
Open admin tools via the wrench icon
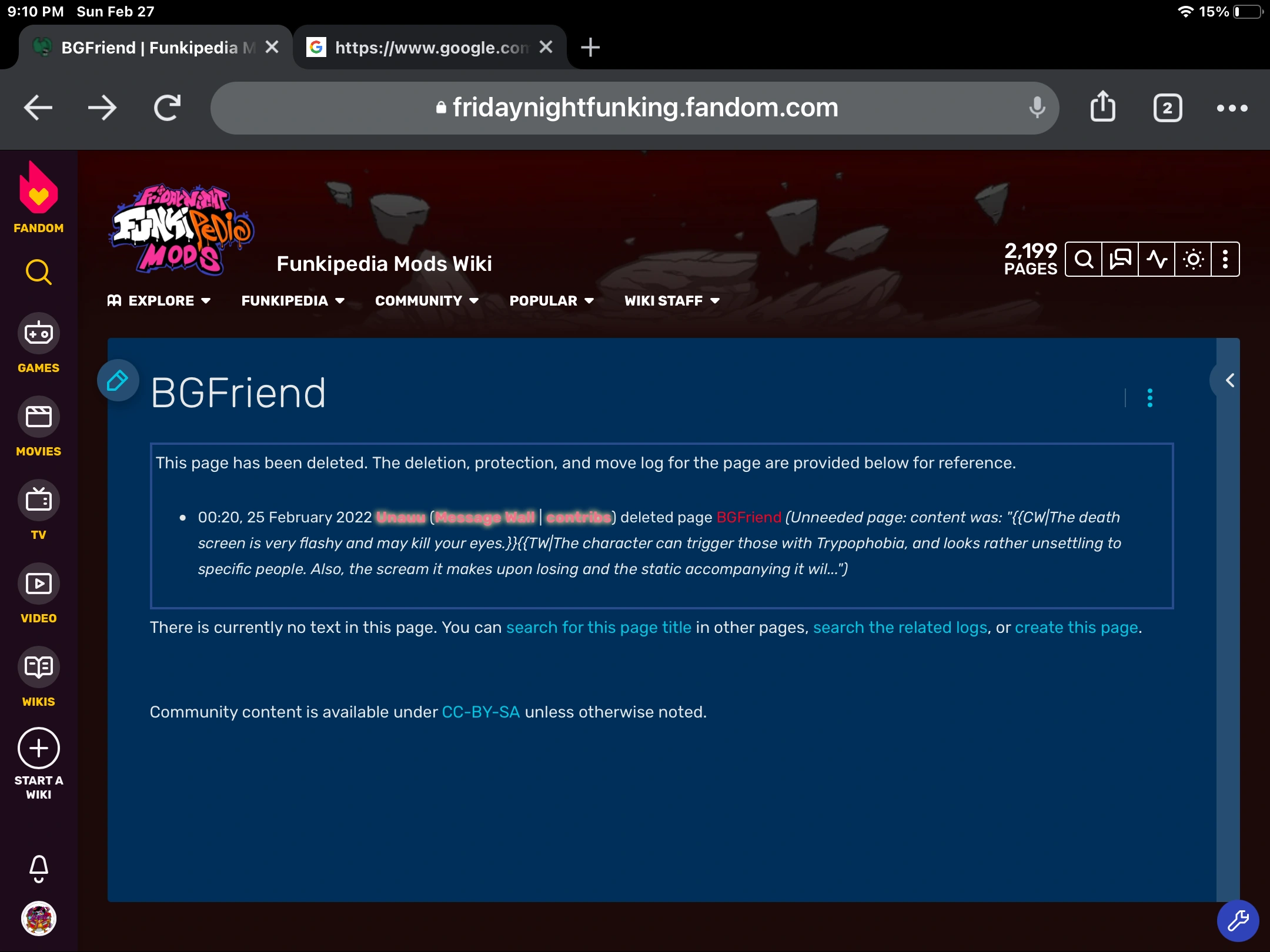click(1238, 920)
